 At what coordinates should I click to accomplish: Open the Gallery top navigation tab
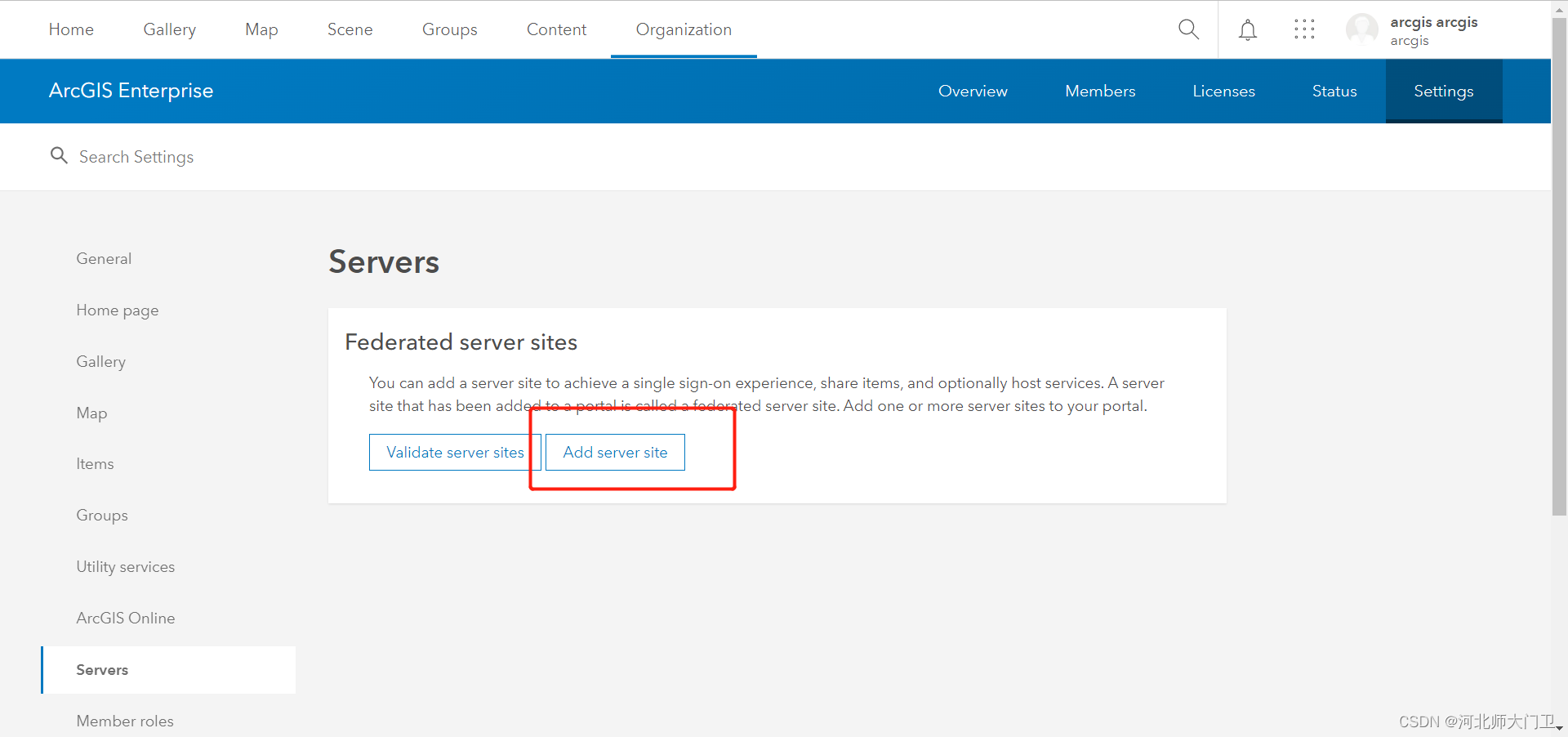169,29
